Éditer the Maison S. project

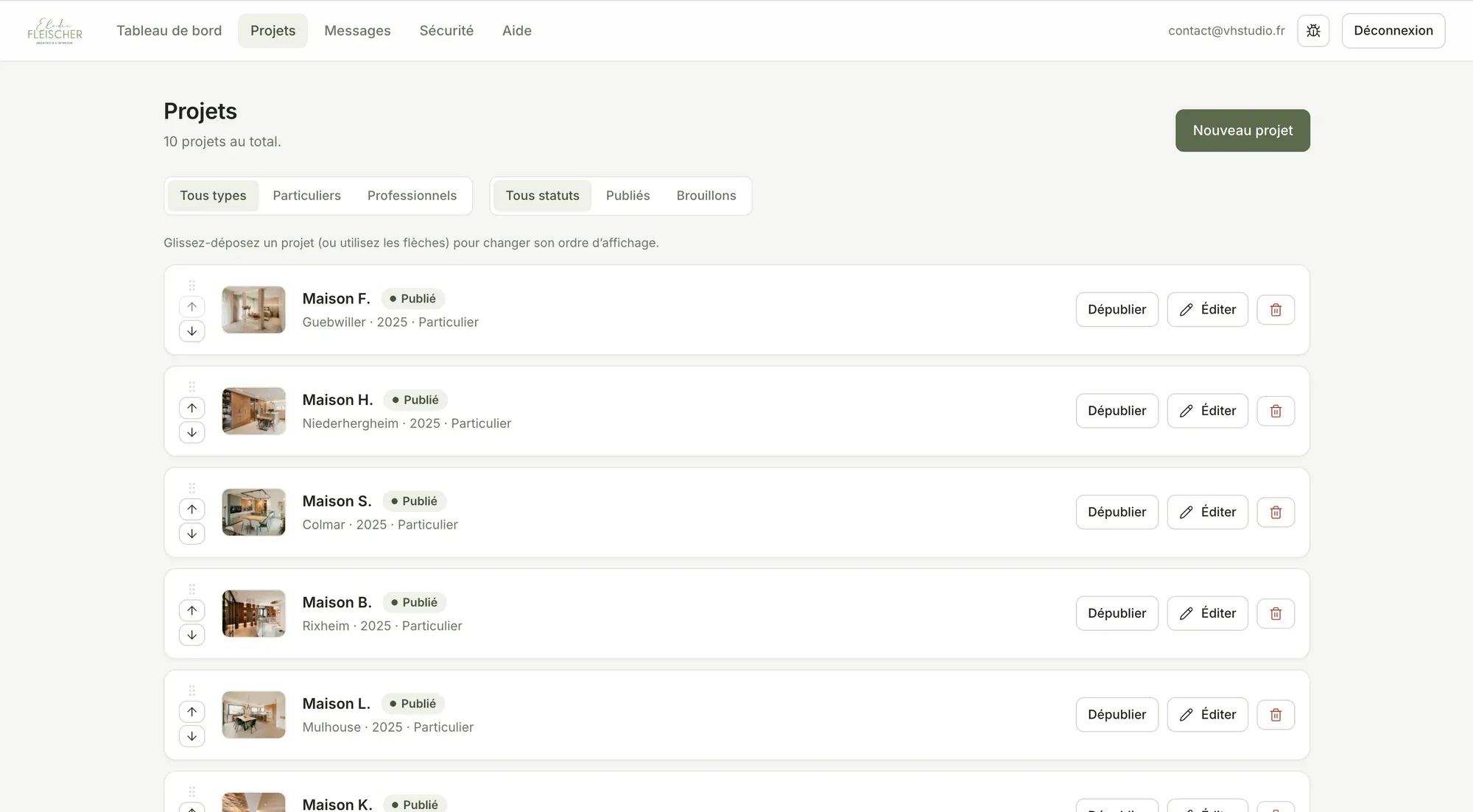1207,512
